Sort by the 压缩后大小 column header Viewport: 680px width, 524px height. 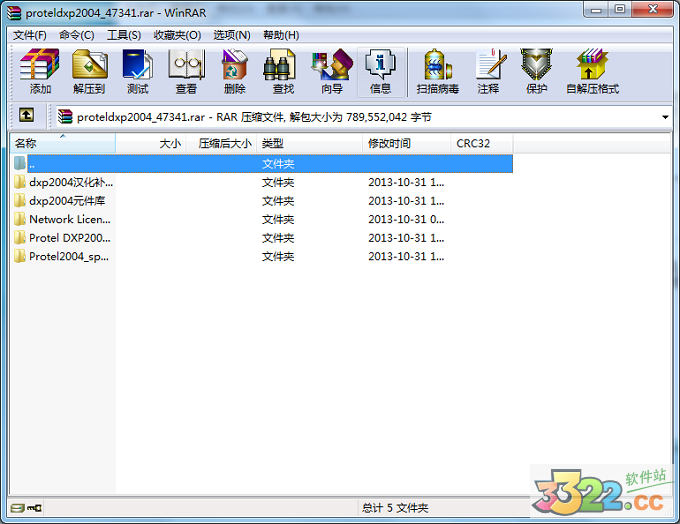(221, 143)
